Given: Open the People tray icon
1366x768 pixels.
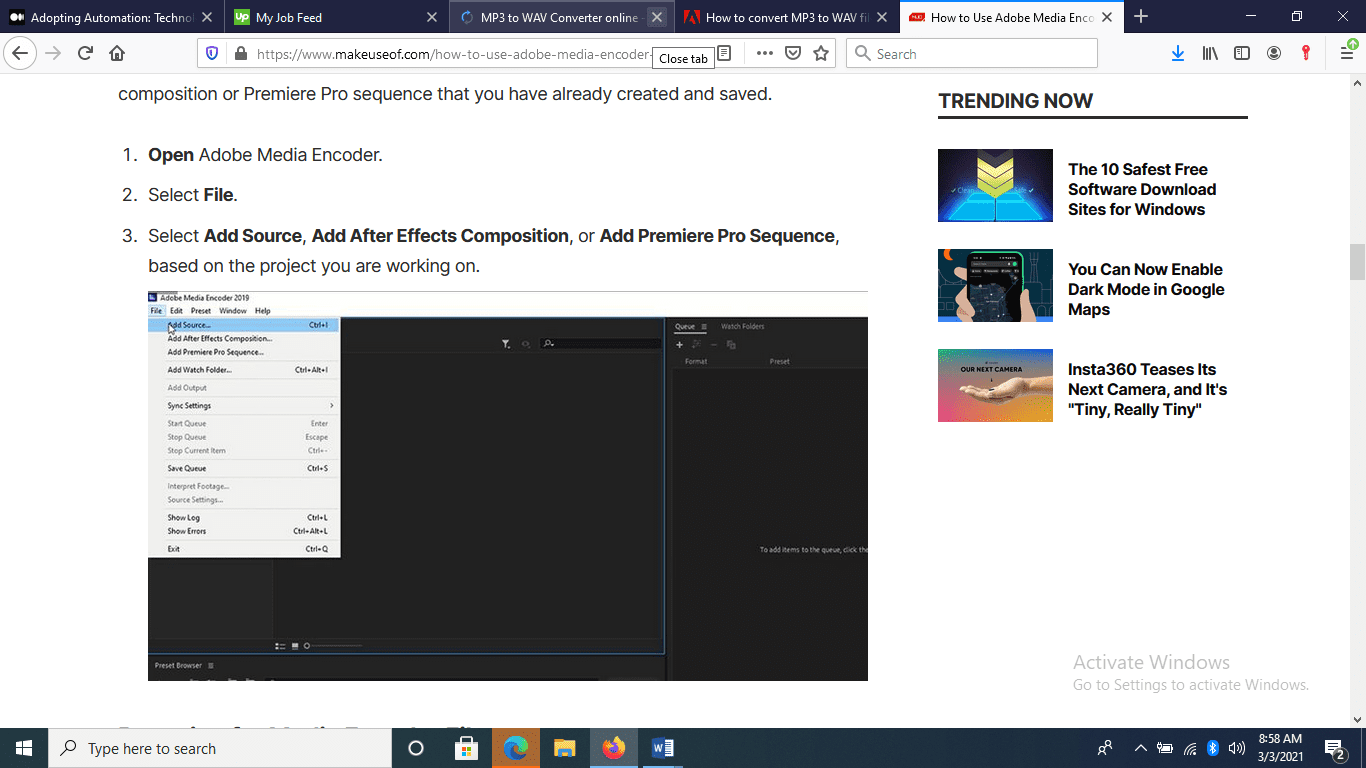Looking at the screenshot, I should [x=1105, y=748].
